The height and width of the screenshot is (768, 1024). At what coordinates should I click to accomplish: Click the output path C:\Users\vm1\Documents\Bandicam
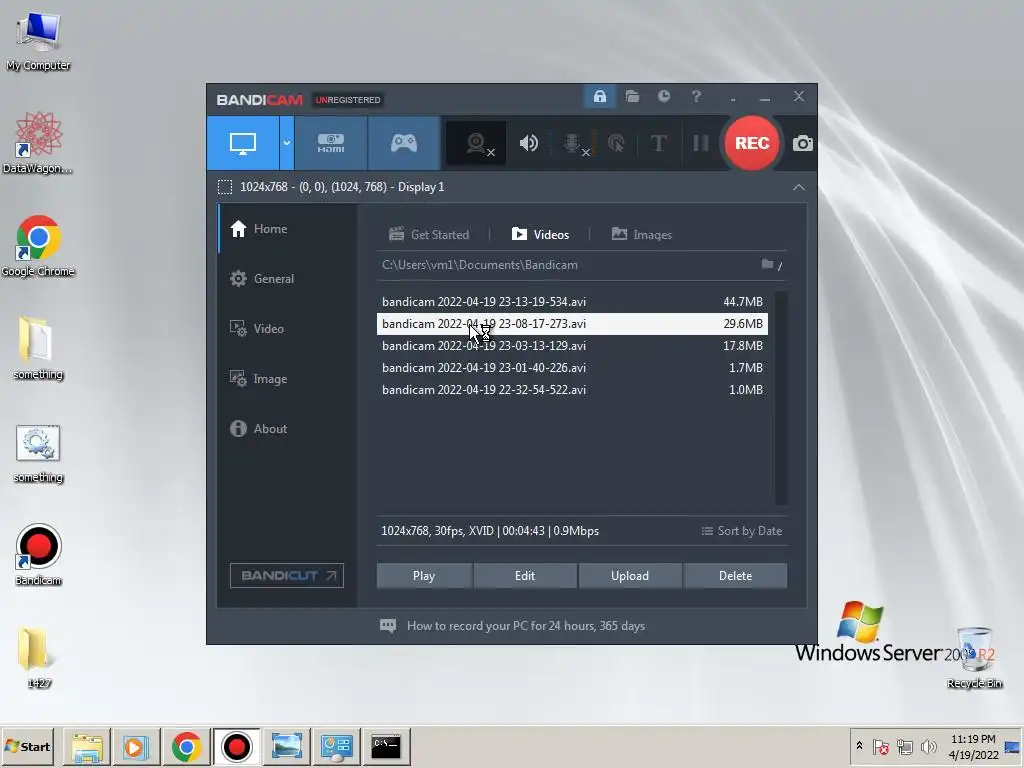point(480,265)
